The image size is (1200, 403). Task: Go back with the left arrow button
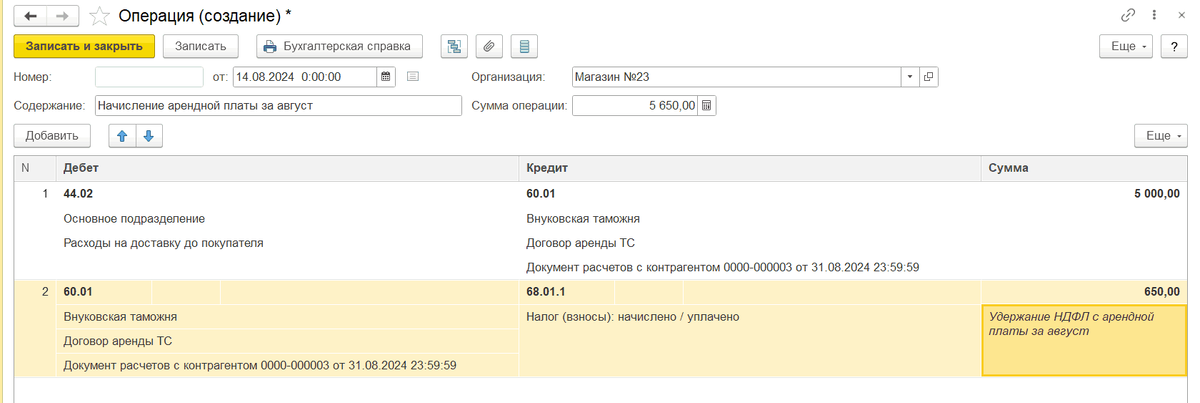coord(30,16)
